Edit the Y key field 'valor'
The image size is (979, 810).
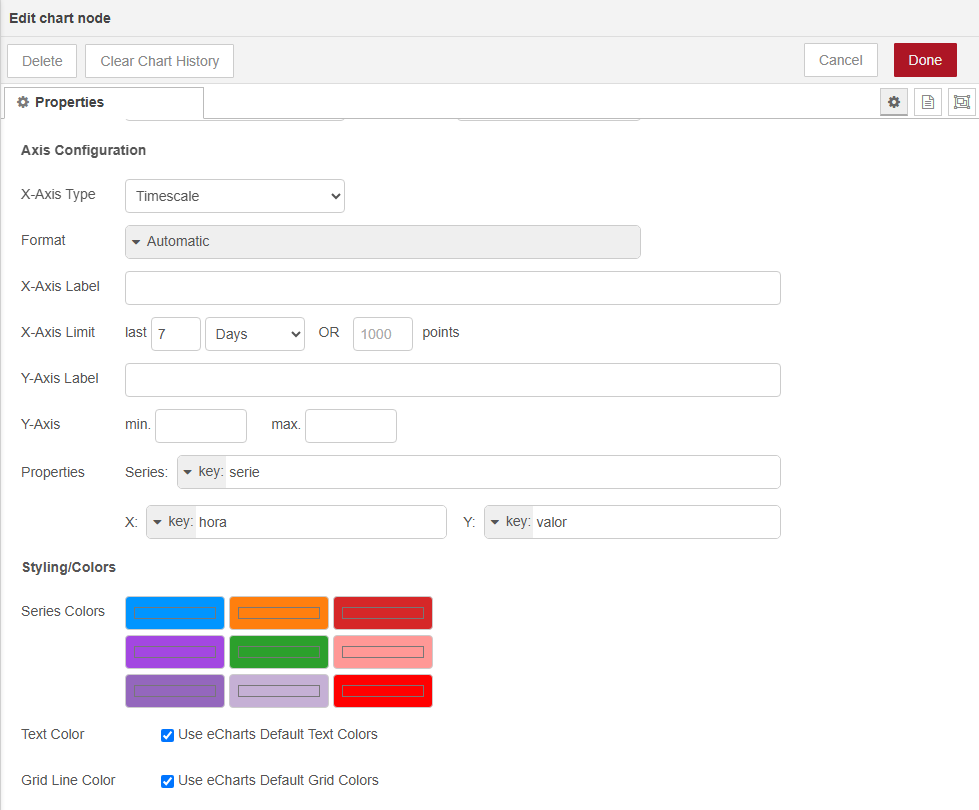pos(656,522)
